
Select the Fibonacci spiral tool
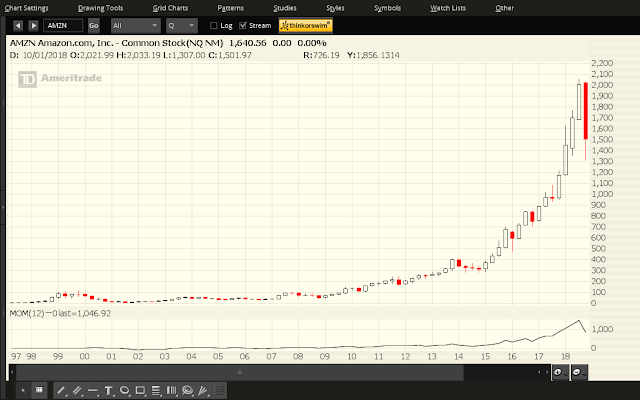tap(187, 391)
